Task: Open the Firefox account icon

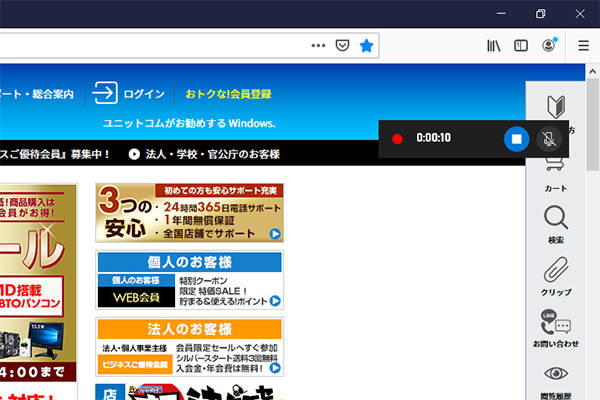Action: [549, 45]
